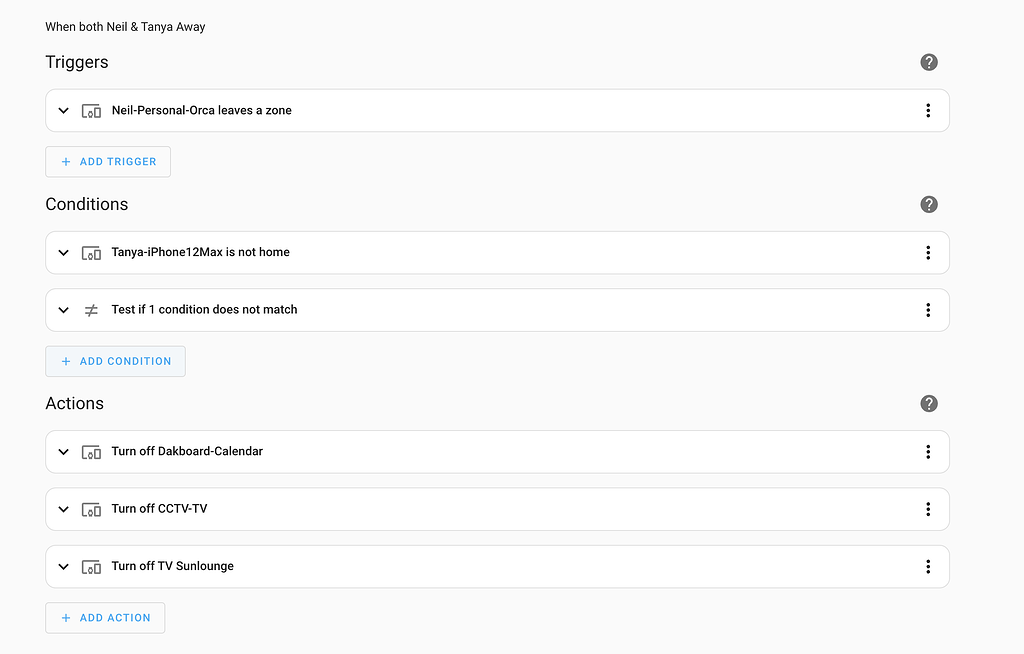Image resolution: width=1024 pixels, height=654 pixels.
Task: Click the device icon on Turn off TV Sunlounge
Action: click(x=91, y=565)
